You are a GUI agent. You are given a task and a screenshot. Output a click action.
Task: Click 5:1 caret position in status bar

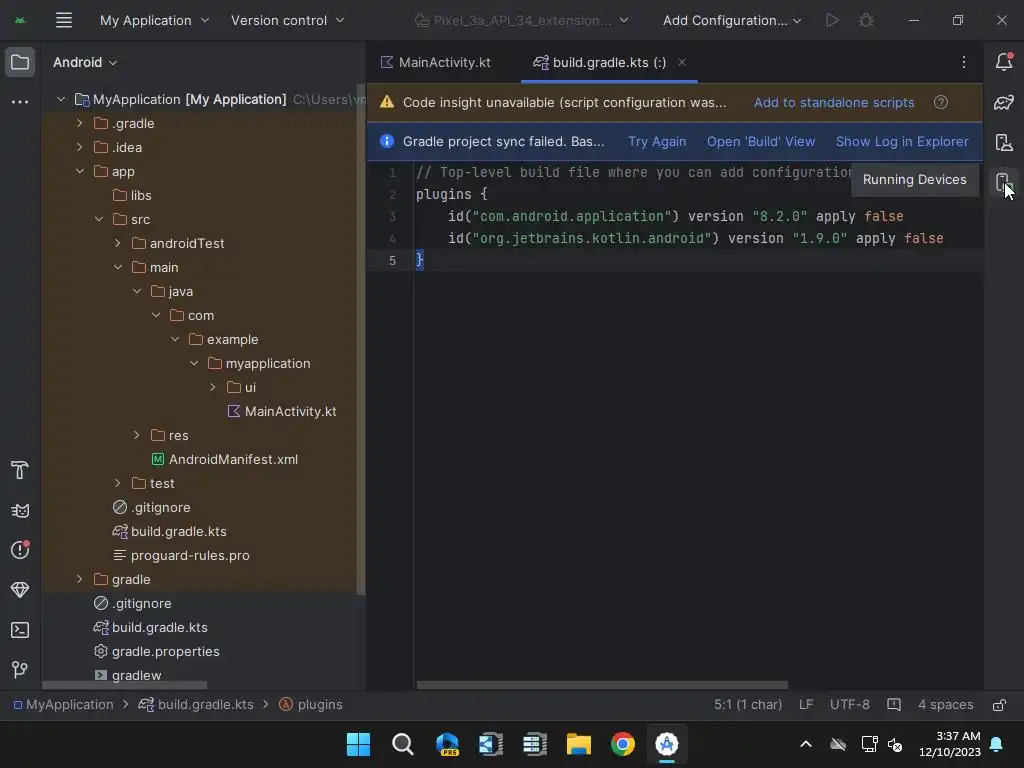point(748,705)
